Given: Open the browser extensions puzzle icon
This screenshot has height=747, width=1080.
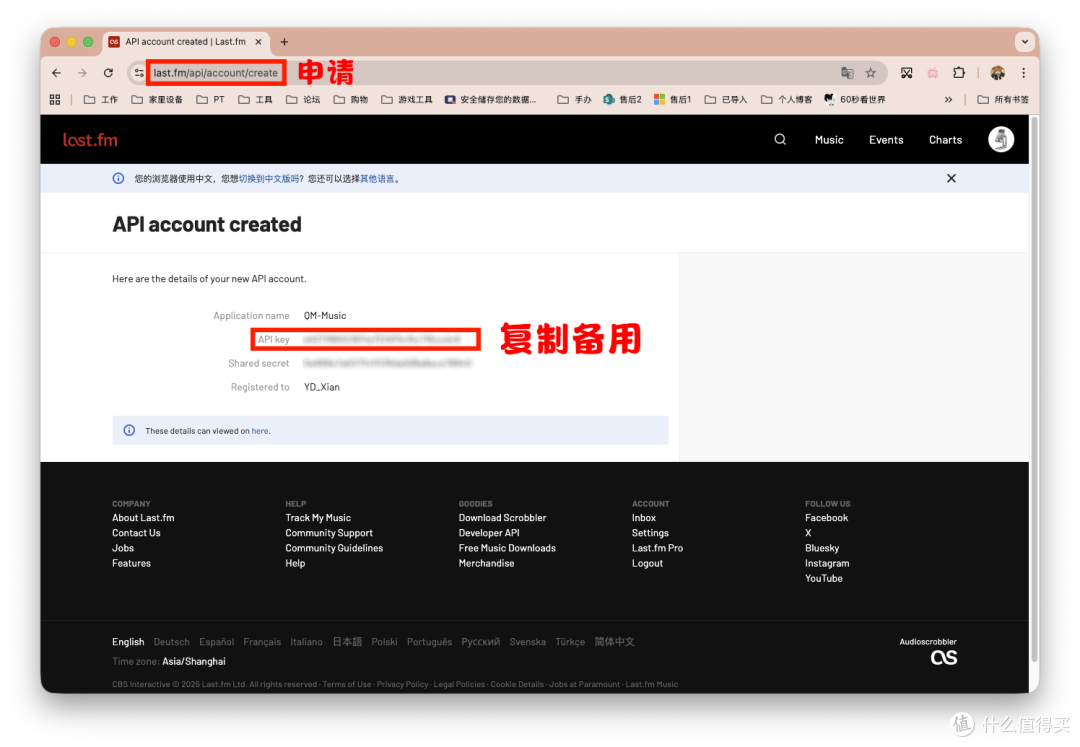Looking at the screenshot, I should click(958, 72).
